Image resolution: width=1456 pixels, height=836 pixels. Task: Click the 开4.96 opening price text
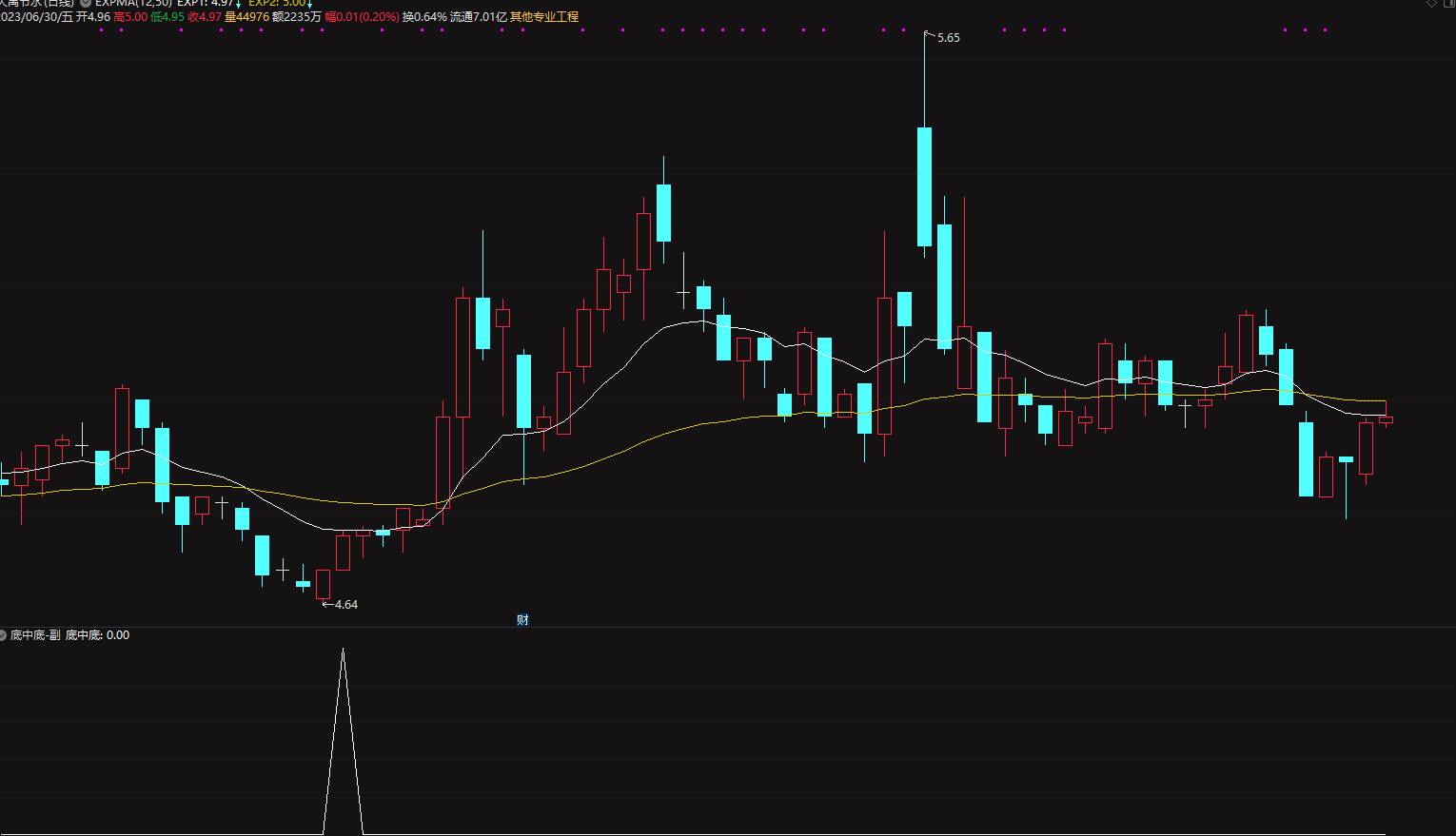[x=93, y=17]
